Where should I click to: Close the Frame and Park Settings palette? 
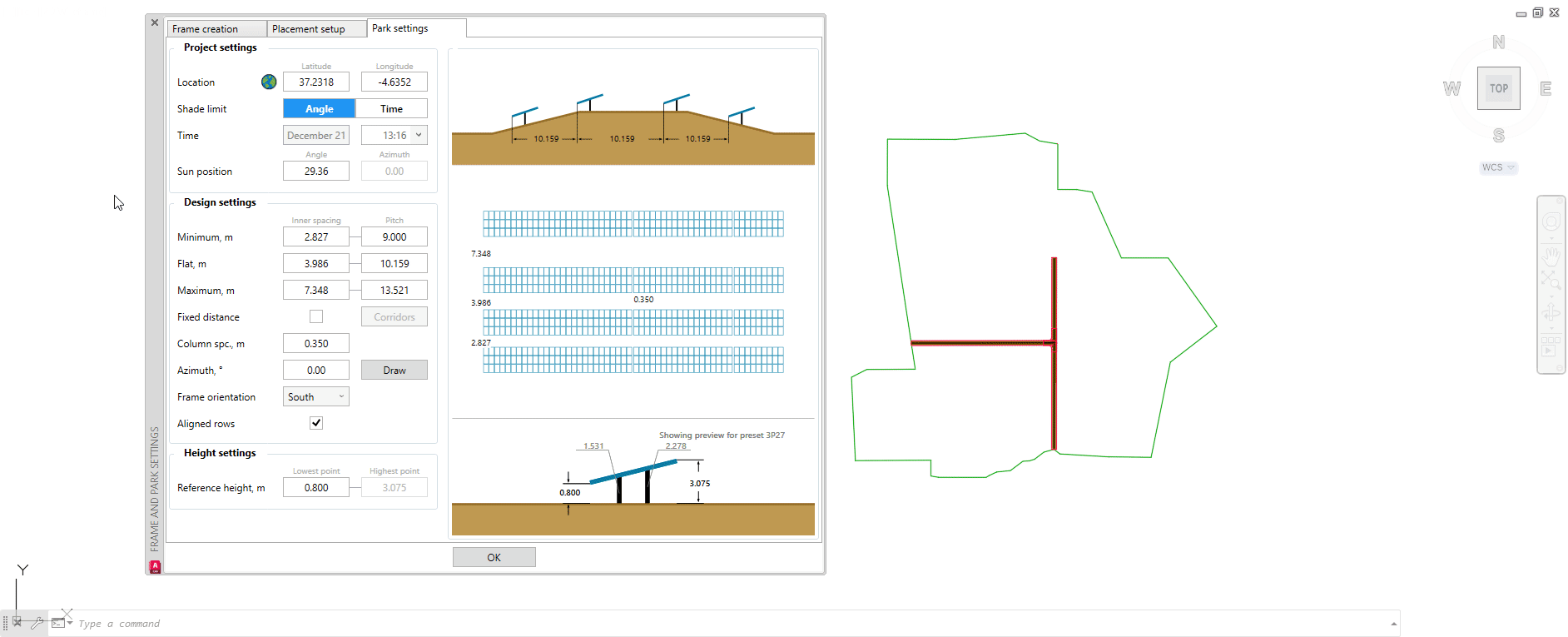(x=155, y=22)
